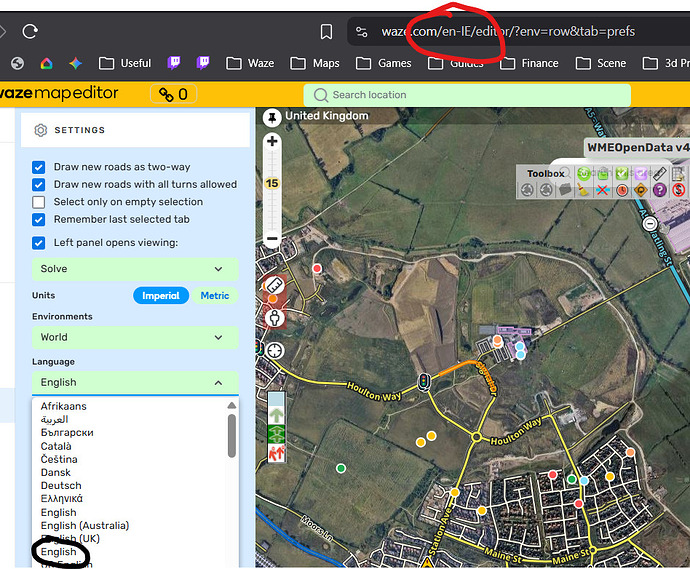Open the Finance bookmarks folder
This screenshot has width=690, height=569.
(x=529, y=63)
